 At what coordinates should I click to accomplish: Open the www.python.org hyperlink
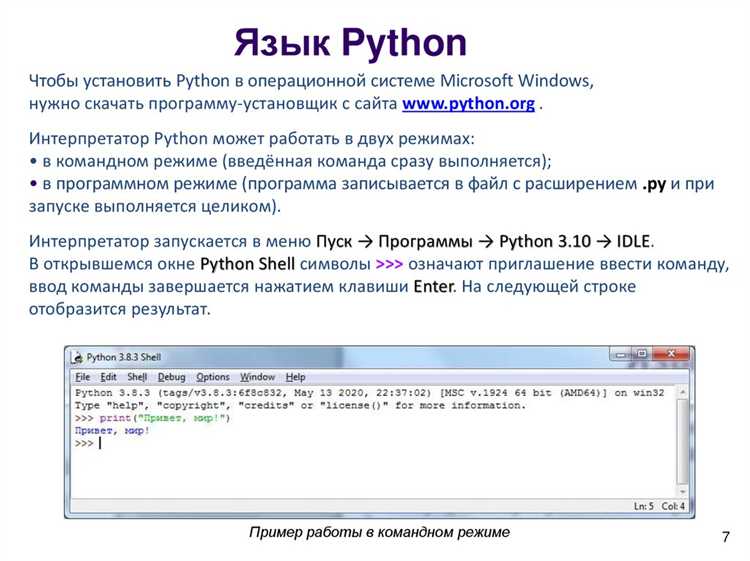click(x=468, y=103)
